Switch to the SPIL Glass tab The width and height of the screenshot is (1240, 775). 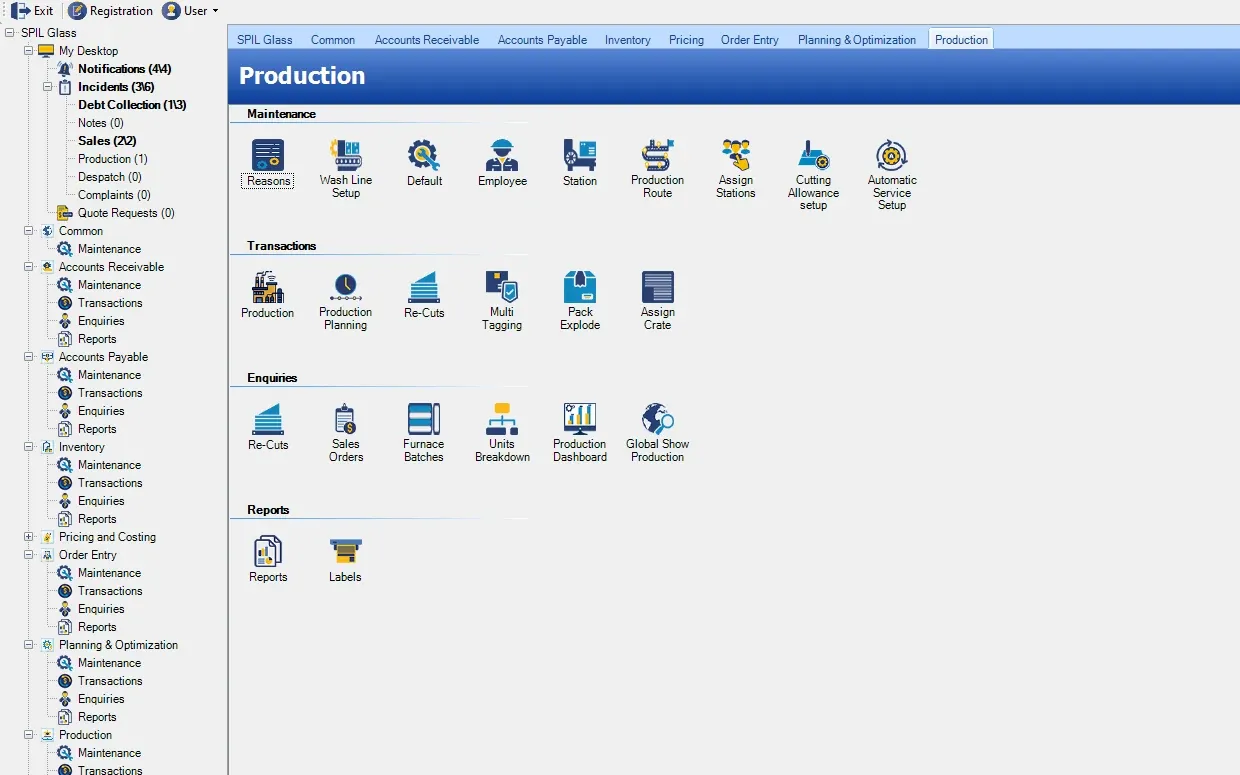(265, 40)
